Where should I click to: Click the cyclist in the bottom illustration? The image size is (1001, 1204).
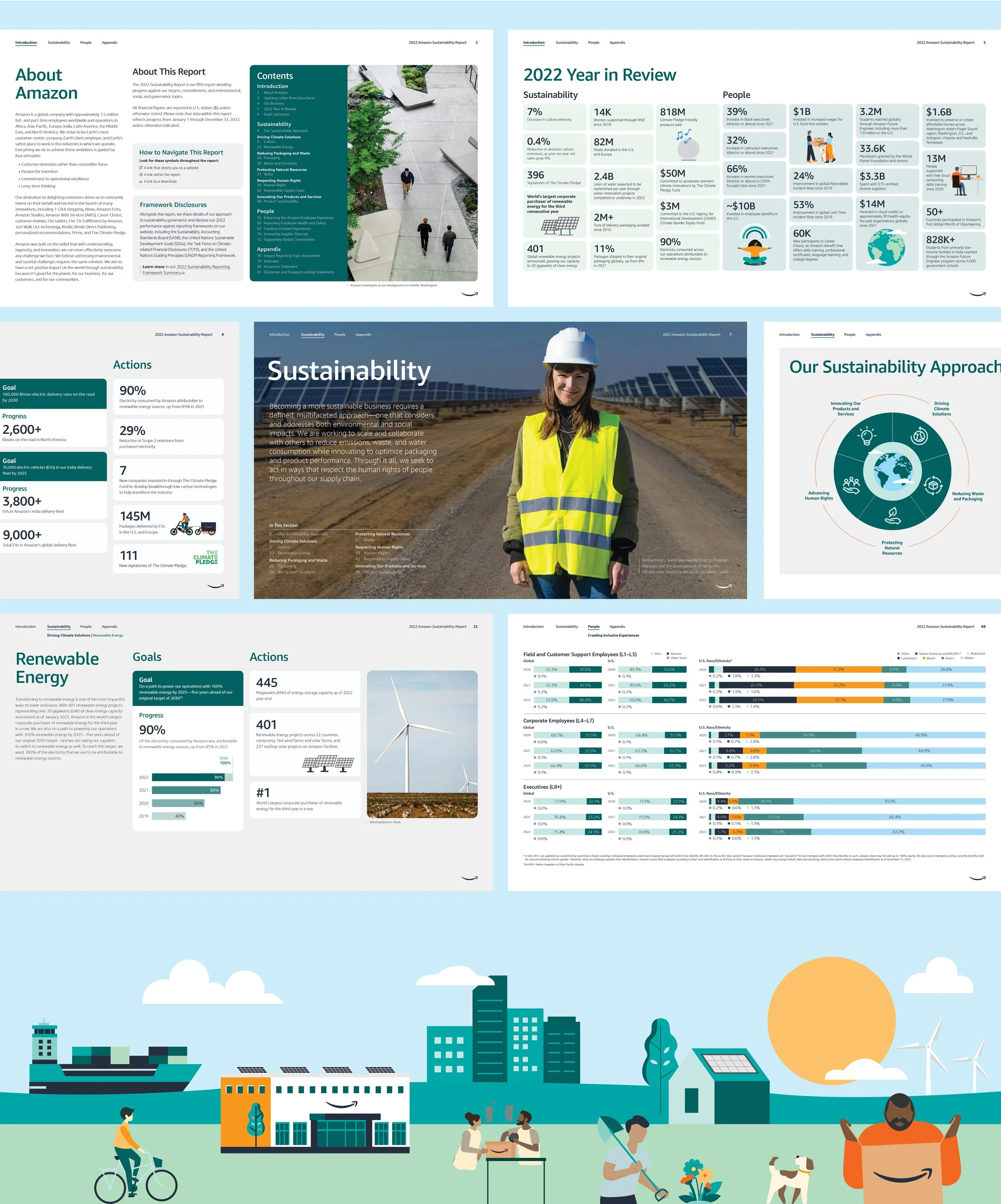pyautogui.click(x=135, y=1156)
